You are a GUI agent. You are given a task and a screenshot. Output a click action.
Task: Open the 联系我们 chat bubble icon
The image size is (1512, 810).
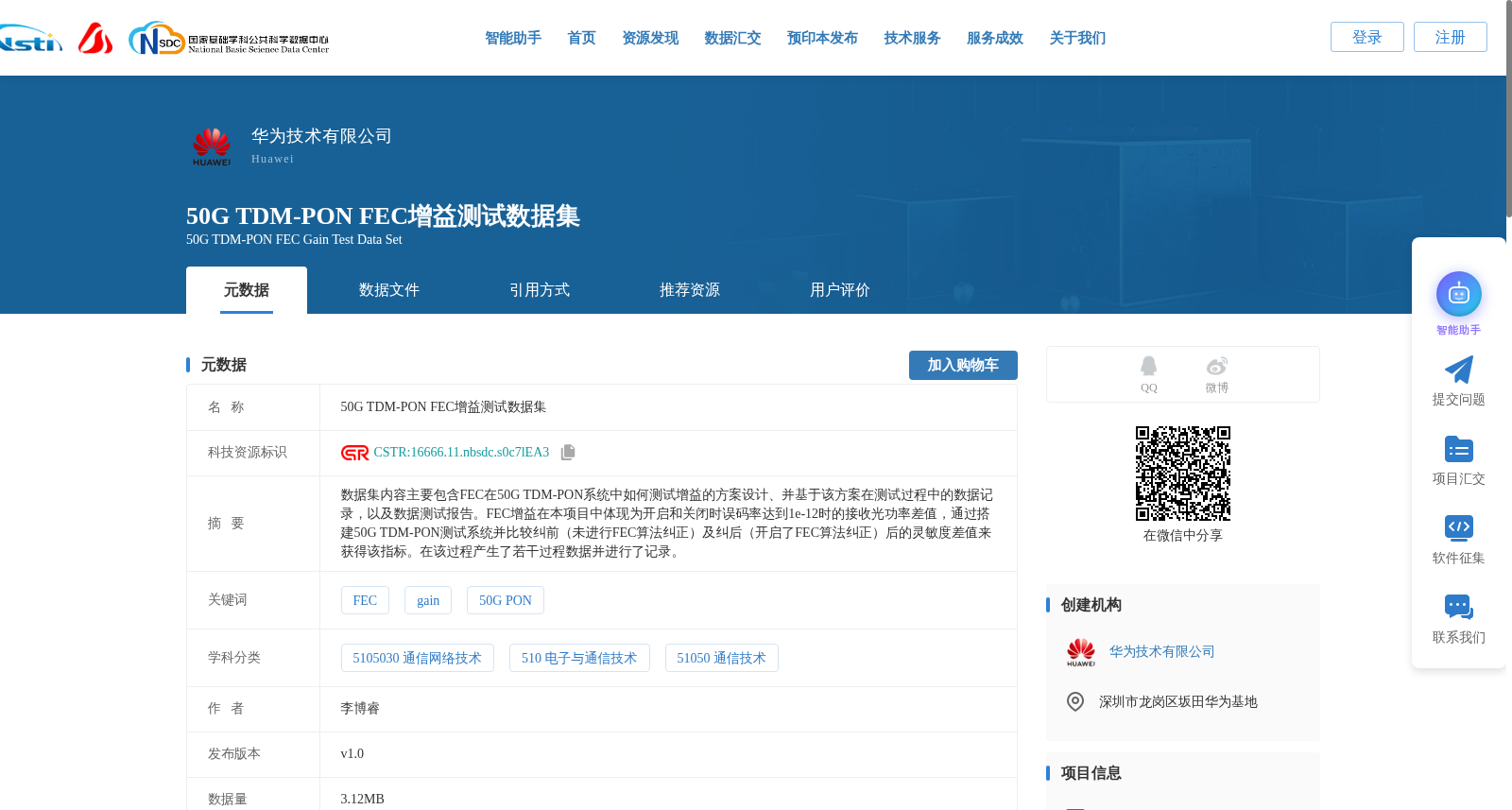pos(1458,607)
